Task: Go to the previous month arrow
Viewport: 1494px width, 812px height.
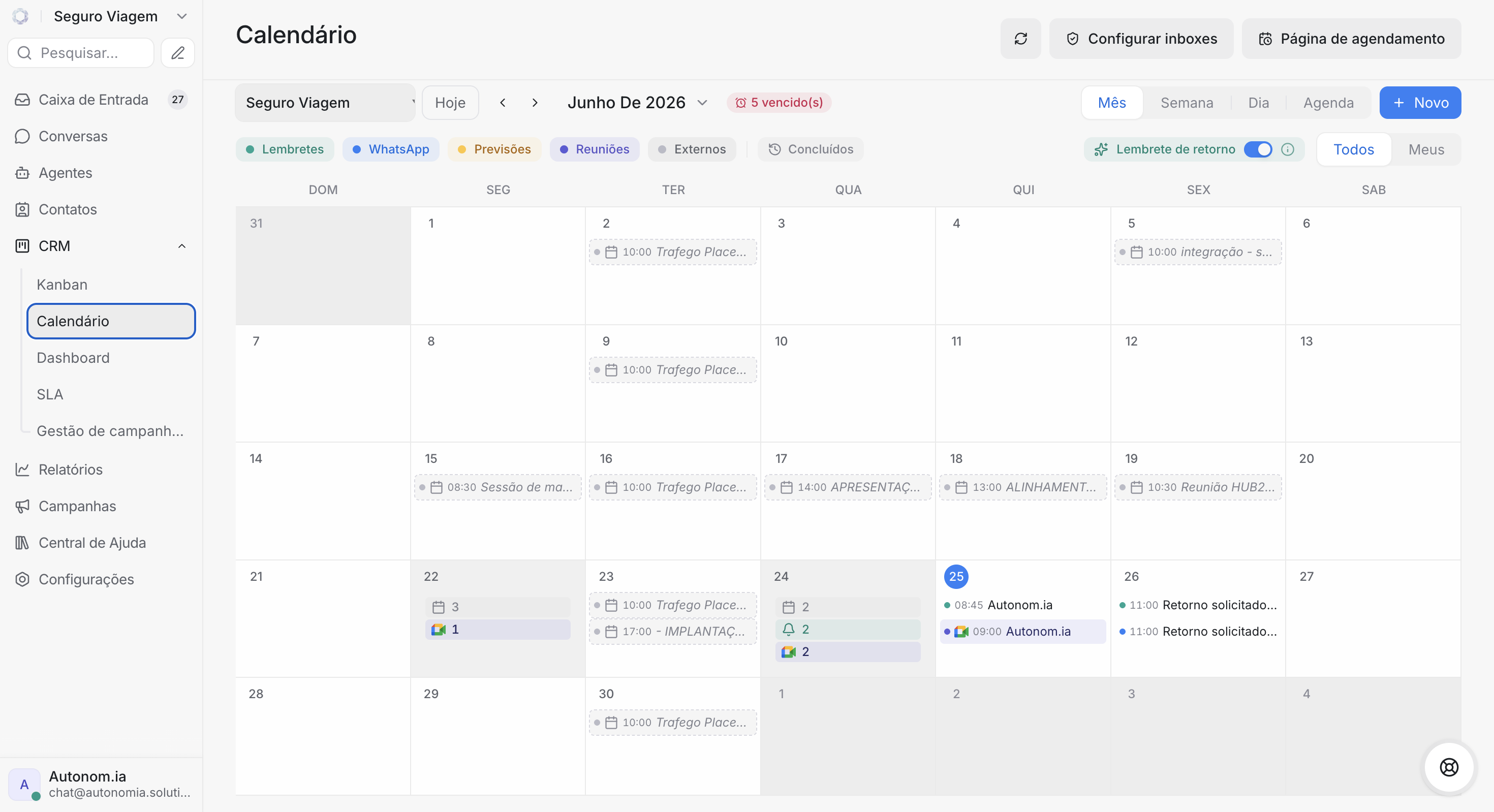Action: tap(502, 103)
